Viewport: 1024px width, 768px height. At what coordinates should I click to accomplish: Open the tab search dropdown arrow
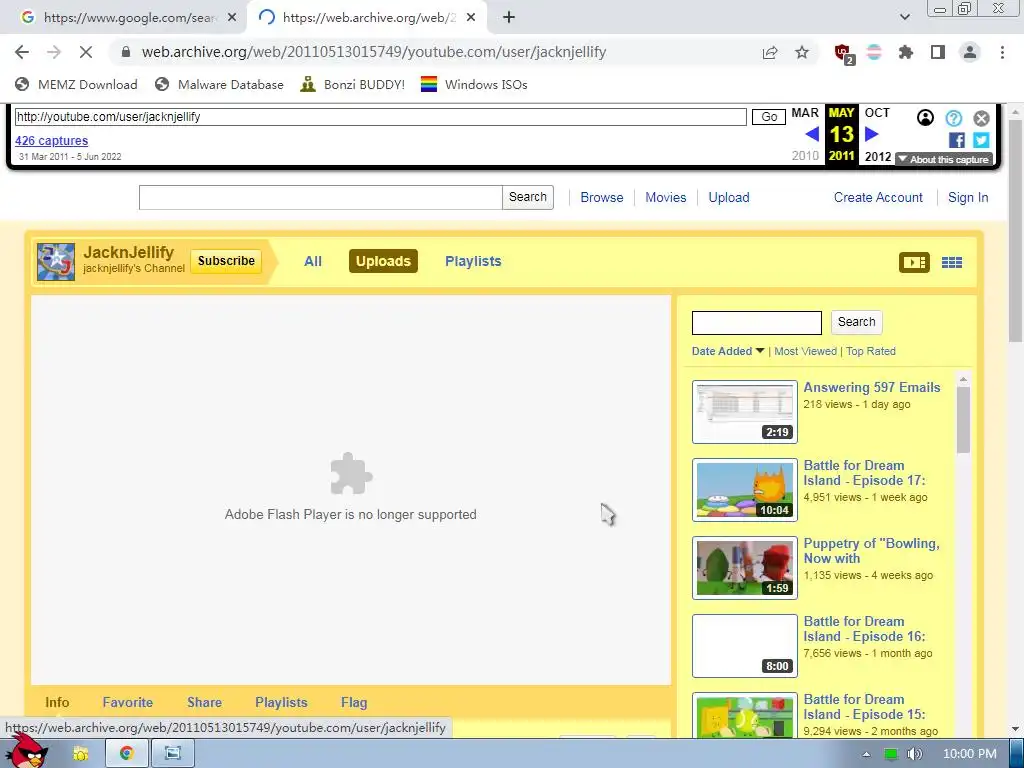tap(905, 18)
